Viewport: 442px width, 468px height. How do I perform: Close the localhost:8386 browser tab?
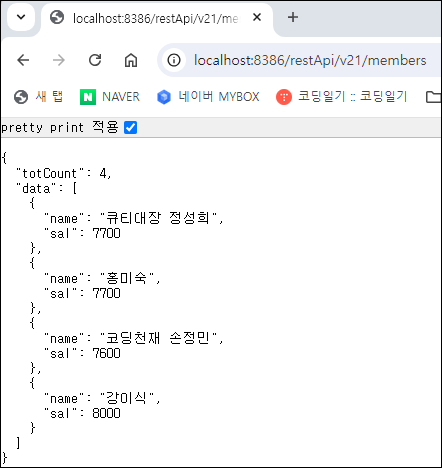pos(257,17)
